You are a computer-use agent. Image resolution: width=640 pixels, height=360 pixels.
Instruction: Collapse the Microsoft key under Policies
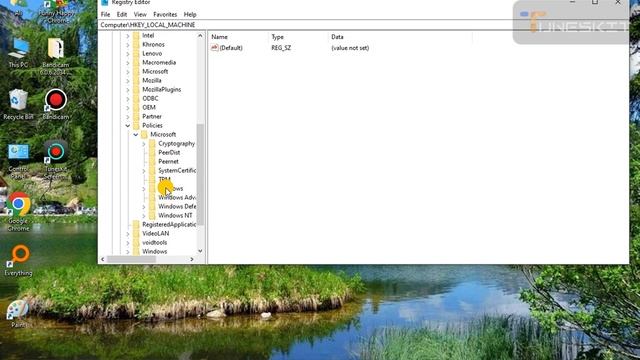click(136, 135)
